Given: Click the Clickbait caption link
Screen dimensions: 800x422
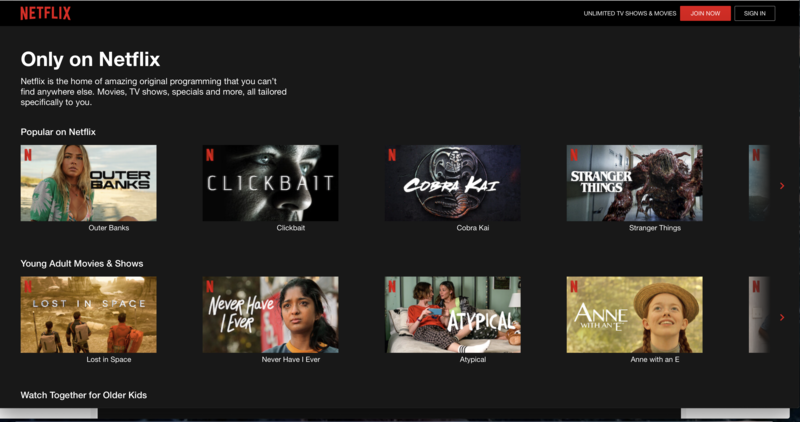Looking at the screenshot, I should (290, 228).
